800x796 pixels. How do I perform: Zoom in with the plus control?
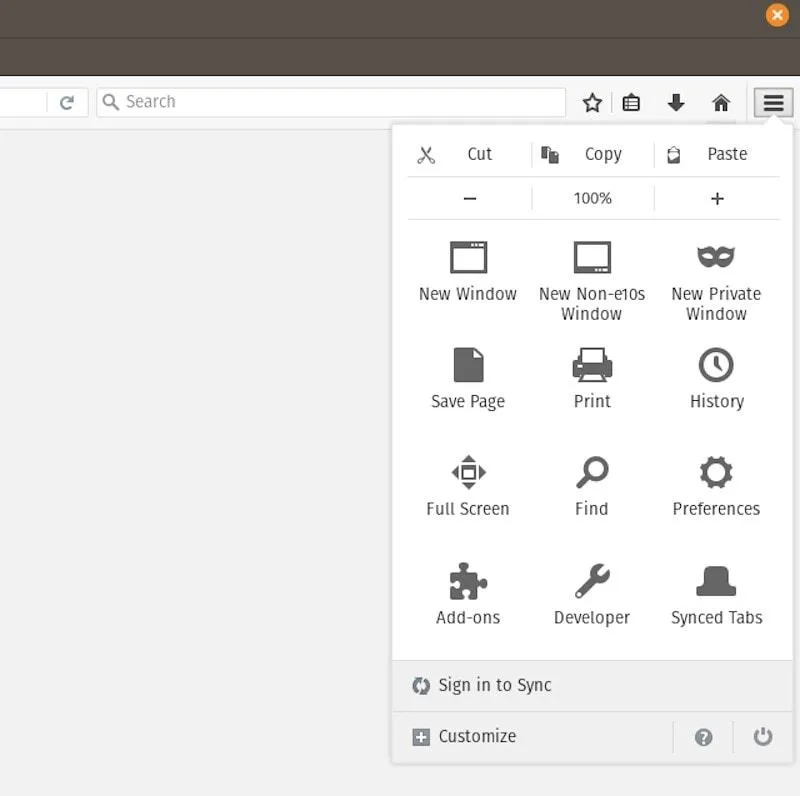(716, 198)
